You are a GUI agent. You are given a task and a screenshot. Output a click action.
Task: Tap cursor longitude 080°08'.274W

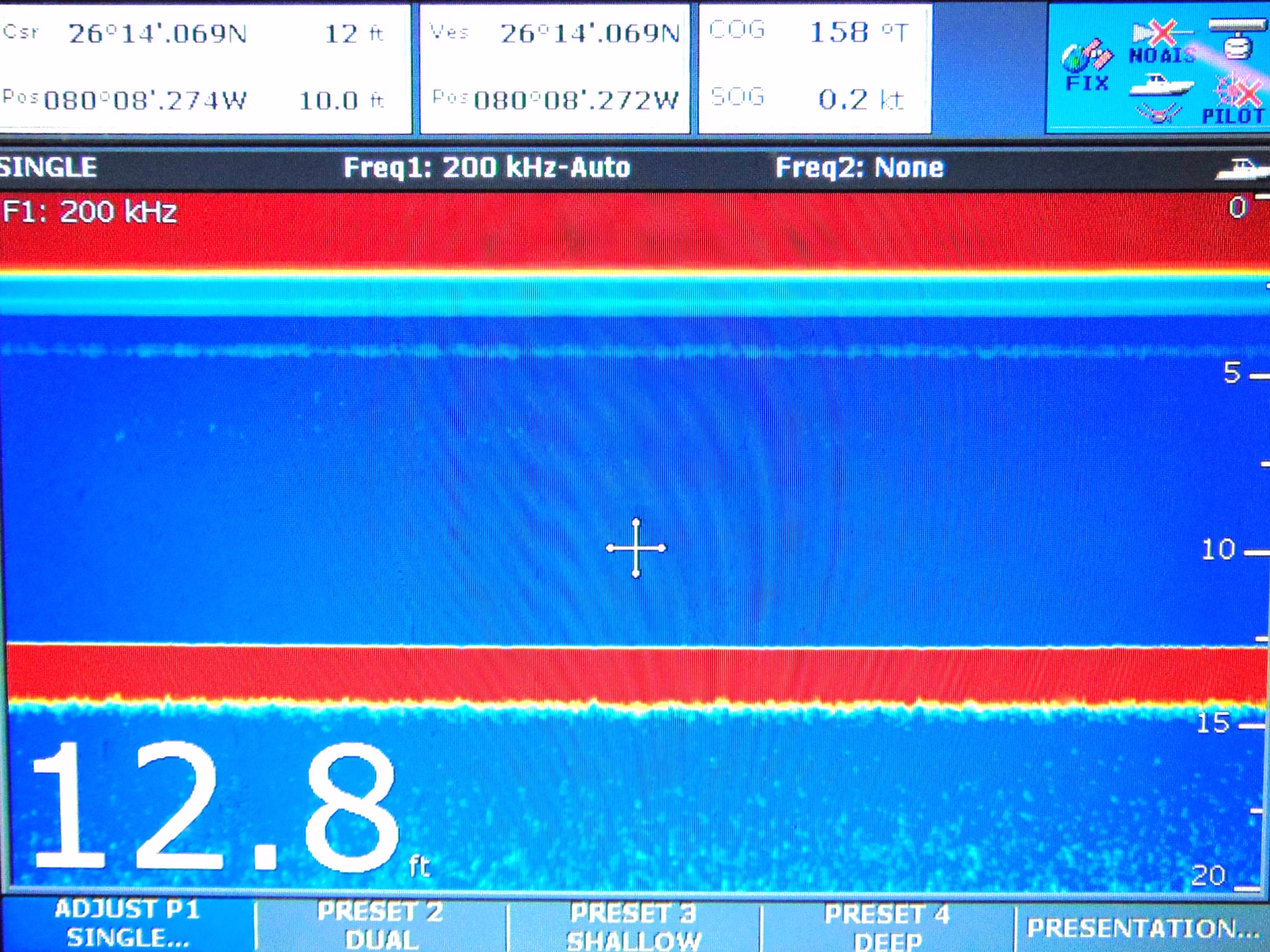145,101
